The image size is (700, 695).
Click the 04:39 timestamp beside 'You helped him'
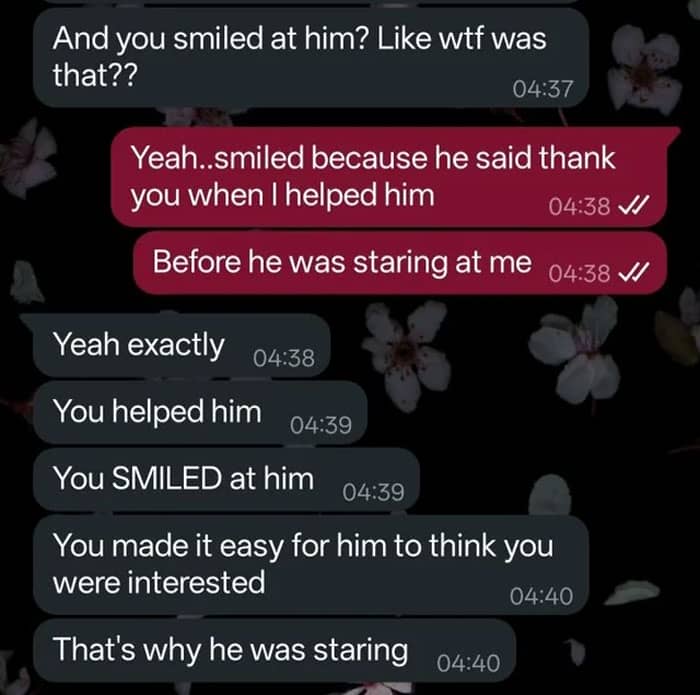pyautogui.click(x=321, y=425)
